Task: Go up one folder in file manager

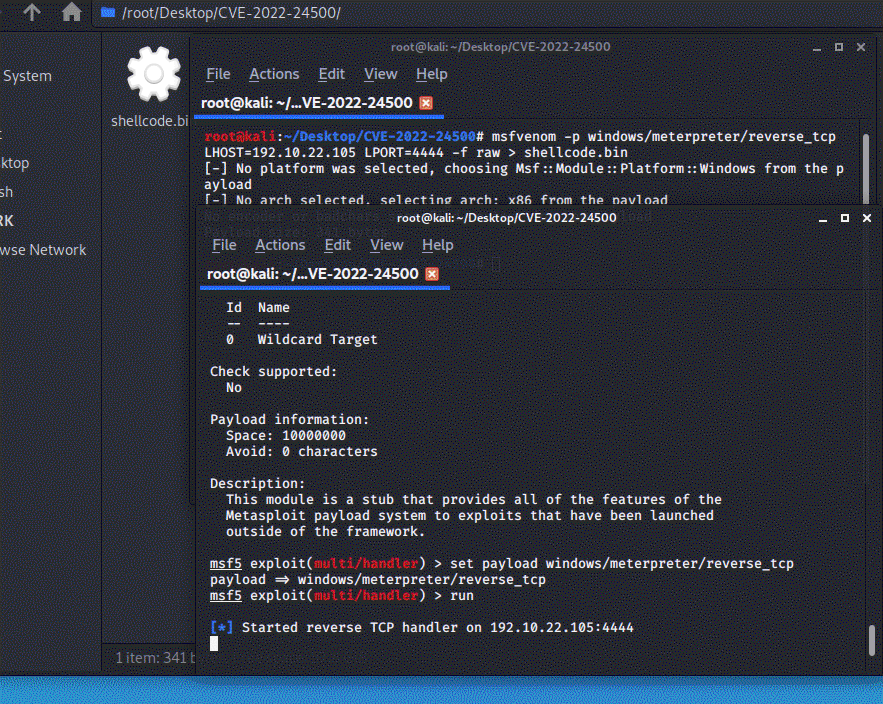Action: [x=32, y=12]
